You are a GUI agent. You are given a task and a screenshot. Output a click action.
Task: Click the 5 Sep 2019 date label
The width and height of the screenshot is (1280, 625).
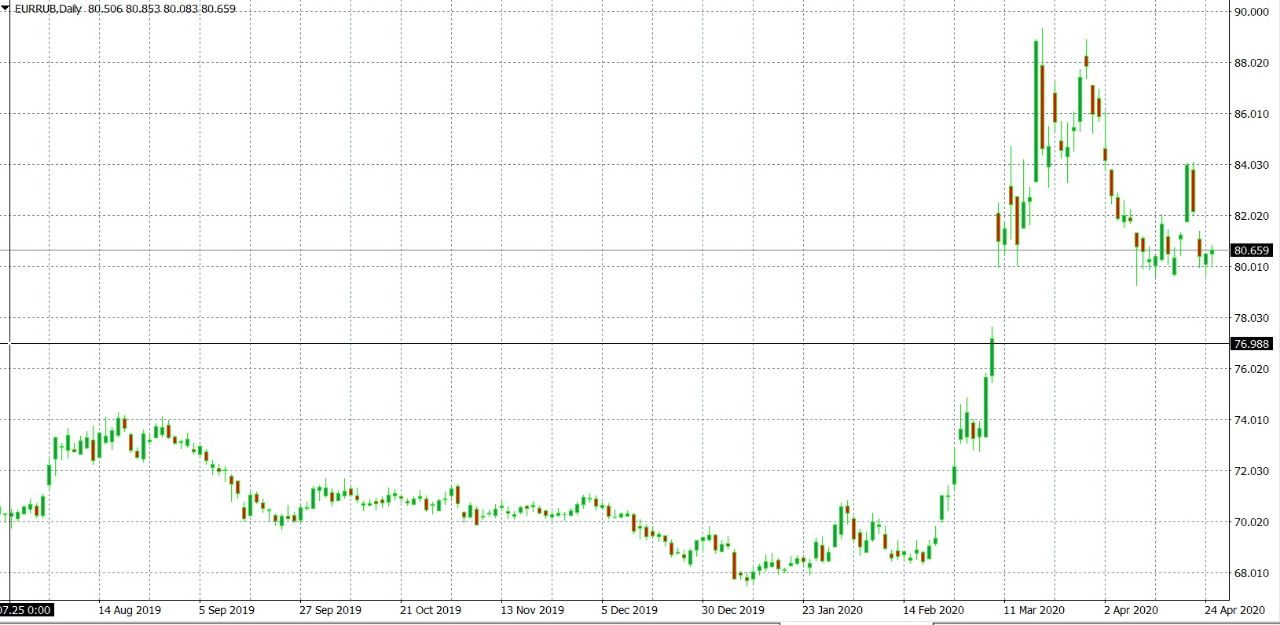point(227,609)
